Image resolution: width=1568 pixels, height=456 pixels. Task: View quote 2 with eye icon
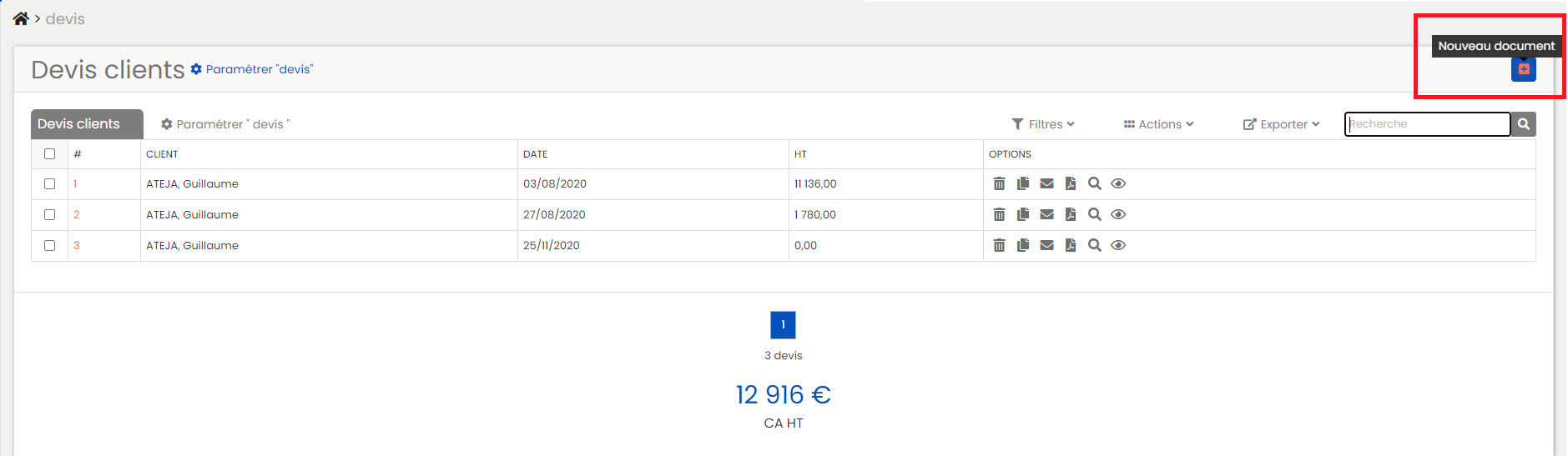1118,214
